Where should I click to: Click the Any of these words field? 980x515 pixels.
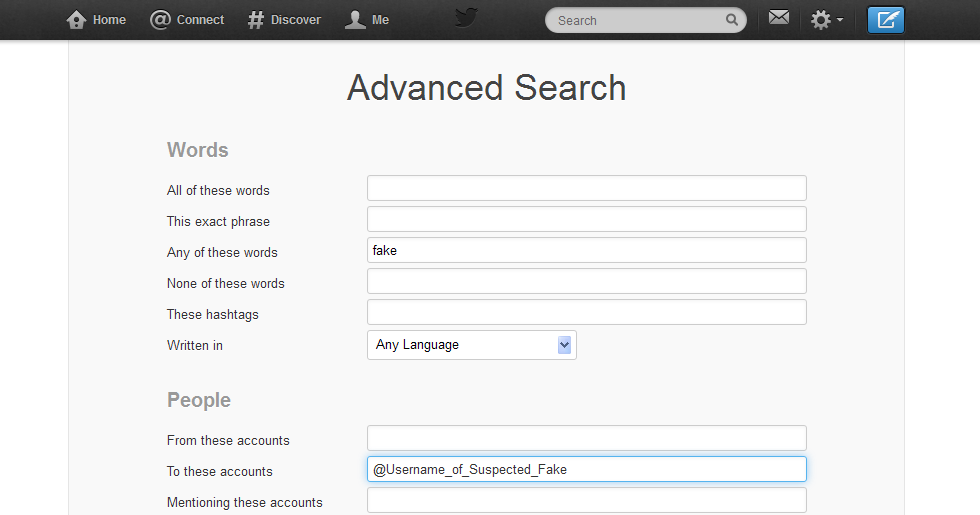(586, 250)
